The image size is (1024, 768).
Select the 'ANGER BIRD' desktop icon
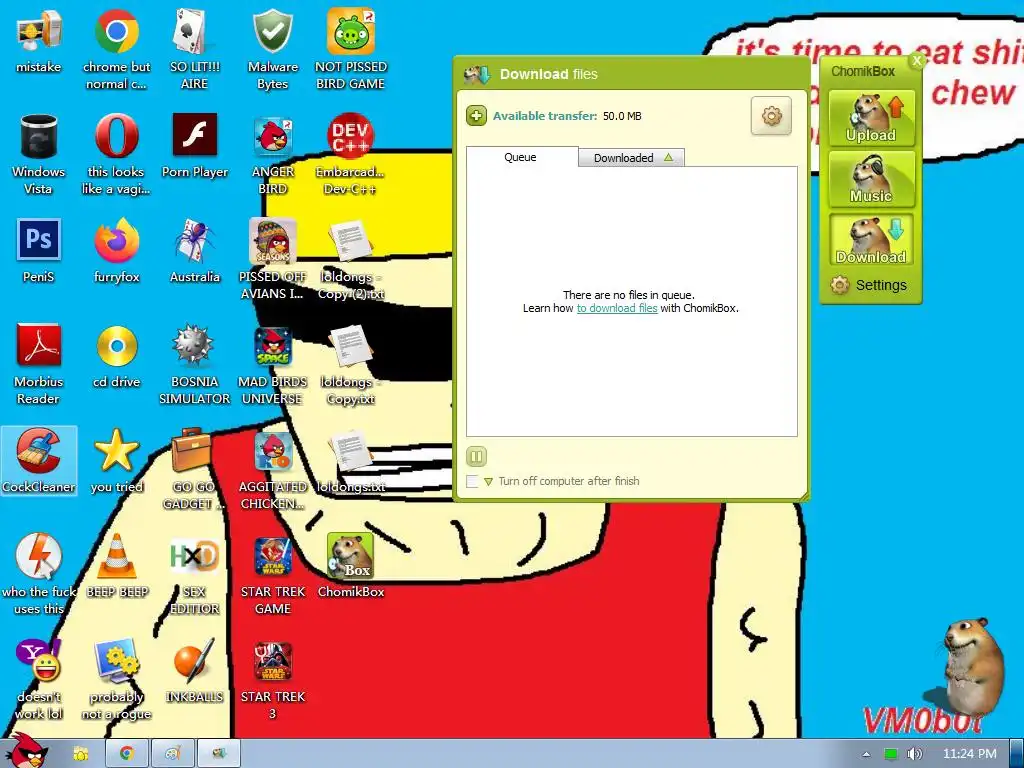pyautogui.click(x=273, y=155)
